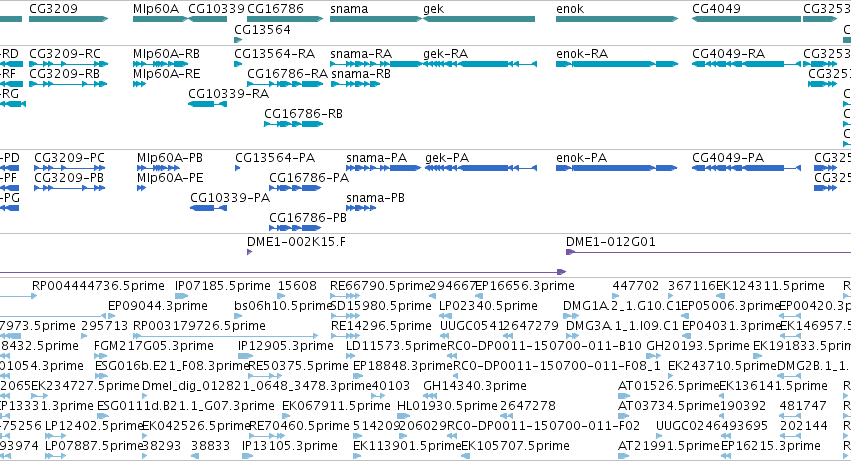The image size is (851, 461).
Task: Select transcript CG3209-RB
Action: click(64, 74)
